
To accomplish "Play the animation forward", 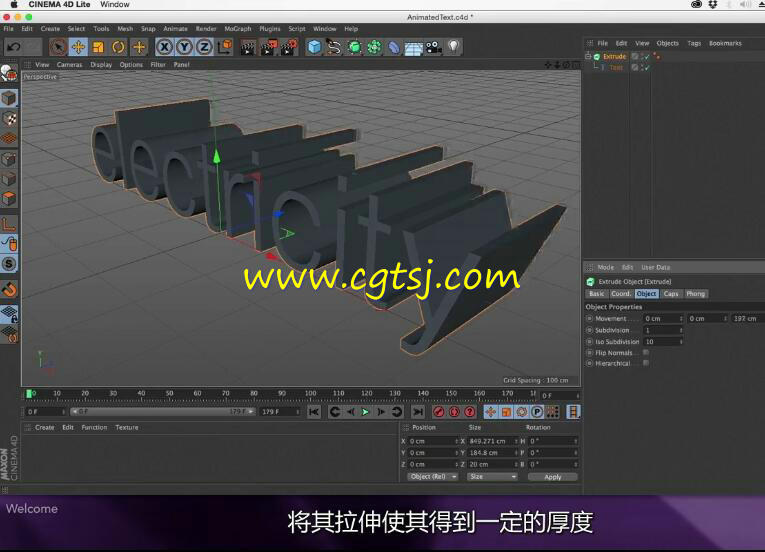I will point(365,412).
